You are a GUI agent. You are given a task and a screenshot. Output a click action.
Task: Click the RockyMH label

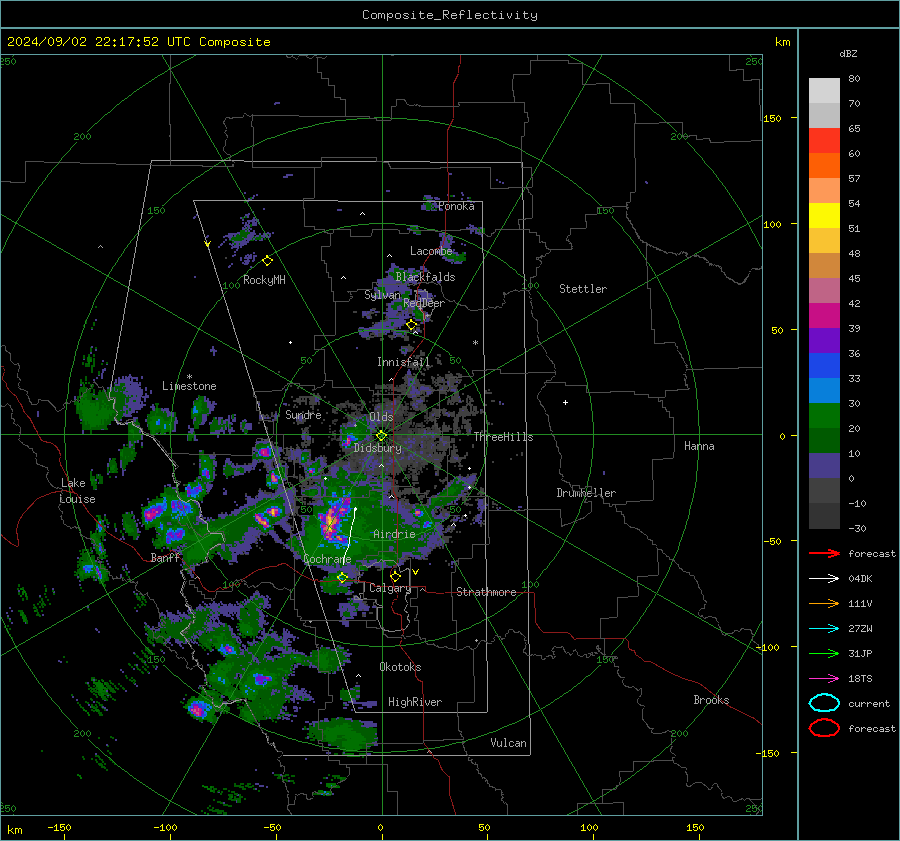[x=264, y=280]
